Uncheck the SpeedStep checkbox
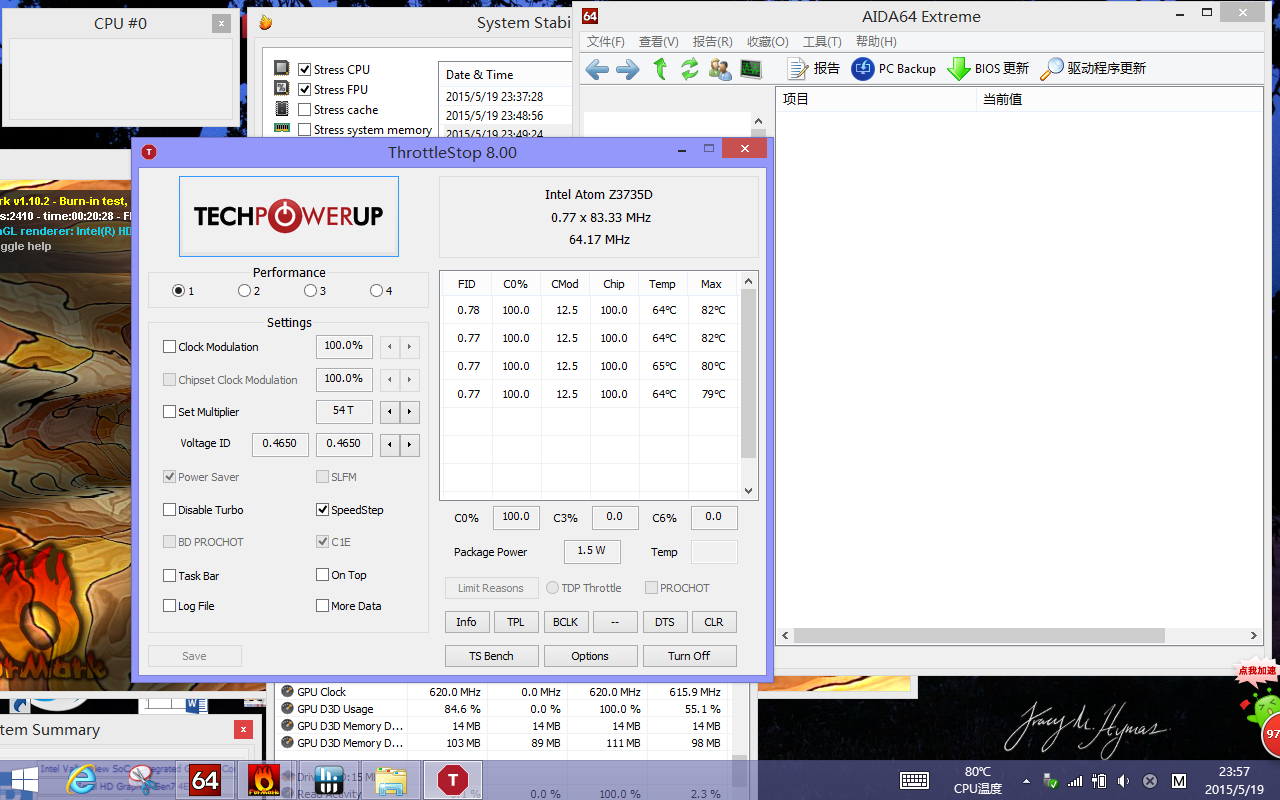 [x=323, y=510]
